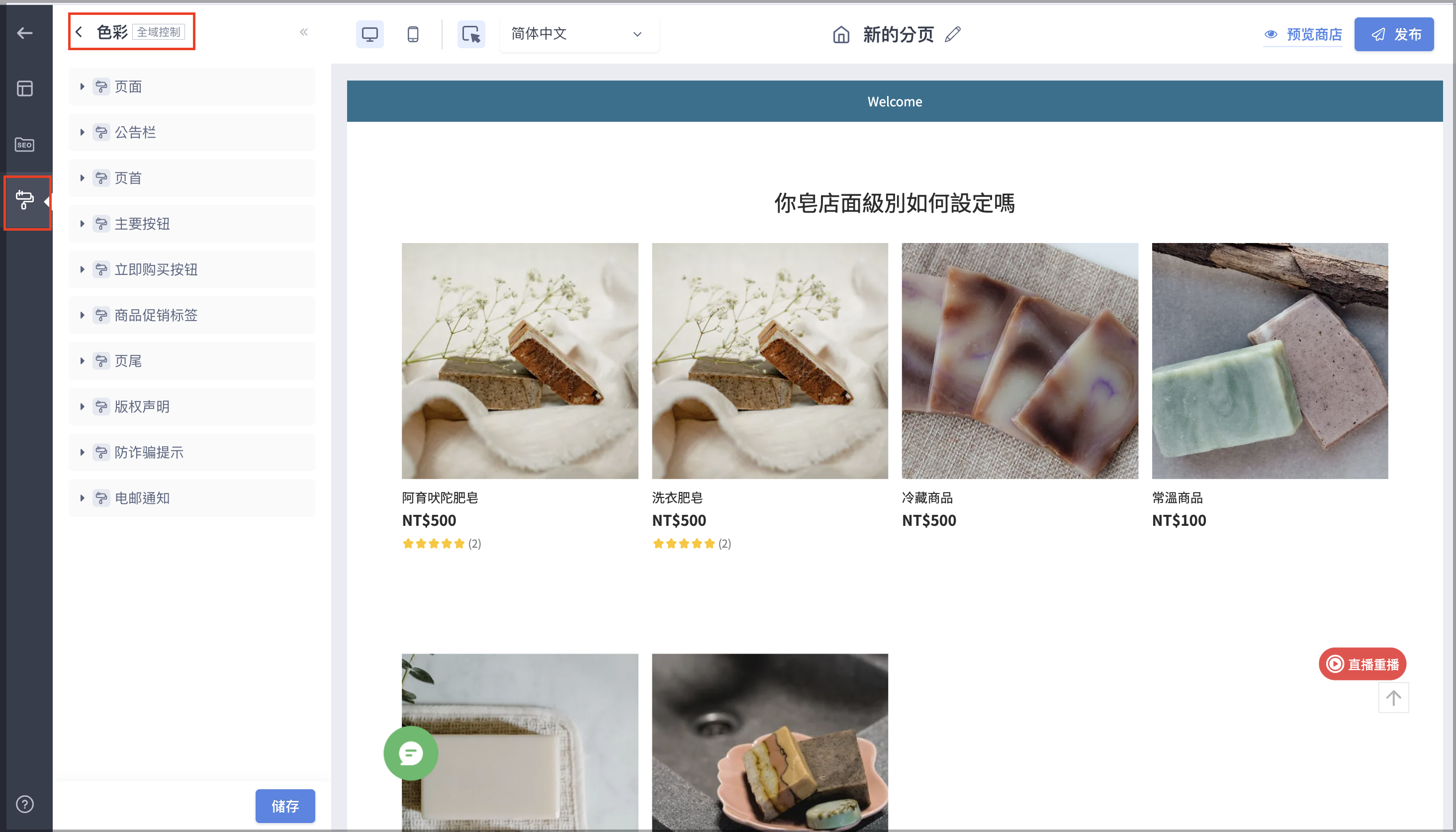The image size is (1456, 832).
Task: Open the 洗衣肥皂 product image
Action: pos(769,360)
